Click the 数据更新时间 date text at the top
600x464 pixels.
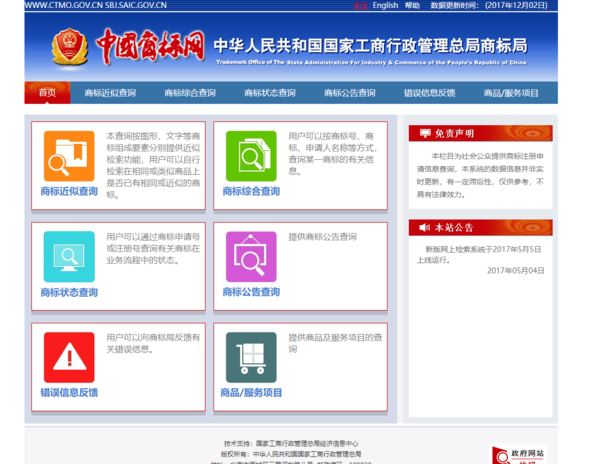tap(489, 5)
